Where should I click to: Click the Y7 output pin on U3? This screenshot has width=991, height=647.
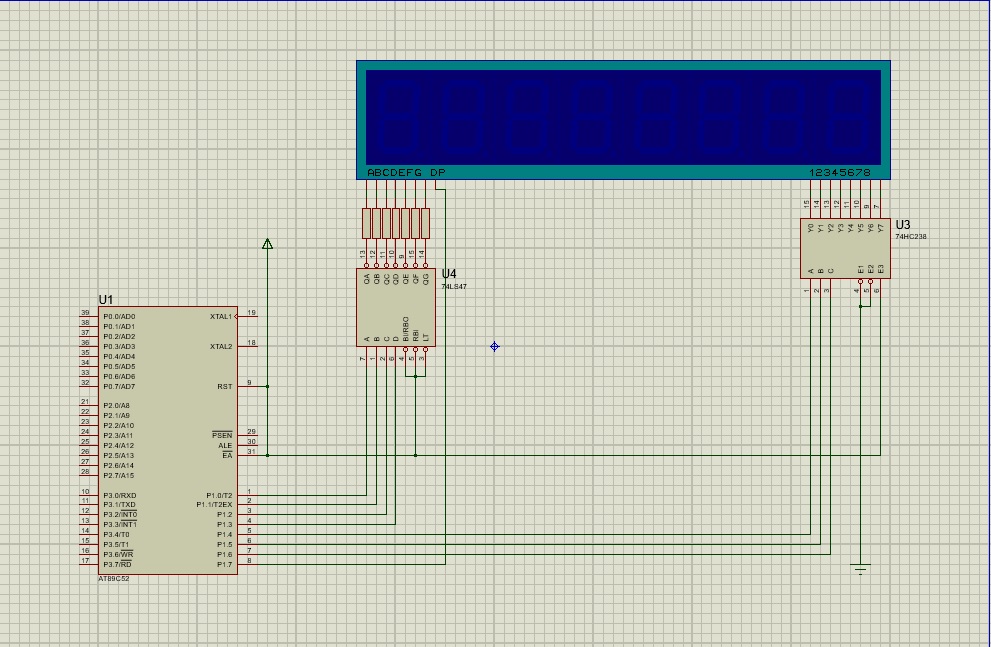pyautogui.click(x=880, y=228)
